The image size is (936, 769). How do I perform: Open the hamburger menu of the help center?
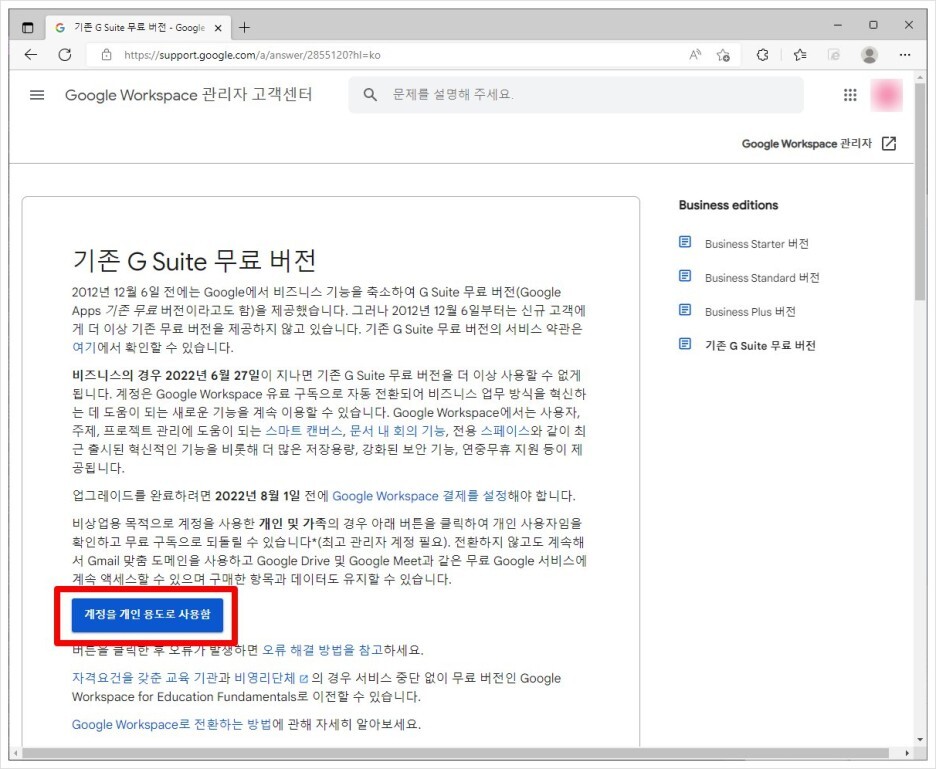tap(37, 95)
